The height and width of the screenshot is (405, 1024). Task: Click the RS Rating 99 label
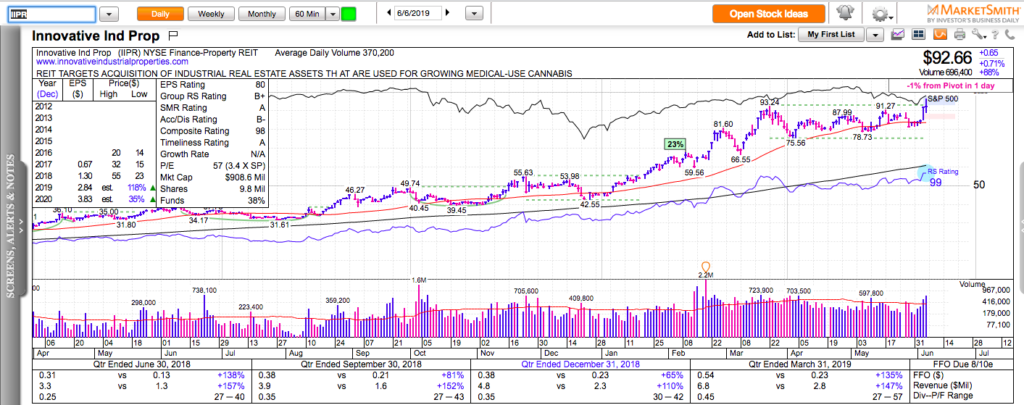tap(940, 177)
